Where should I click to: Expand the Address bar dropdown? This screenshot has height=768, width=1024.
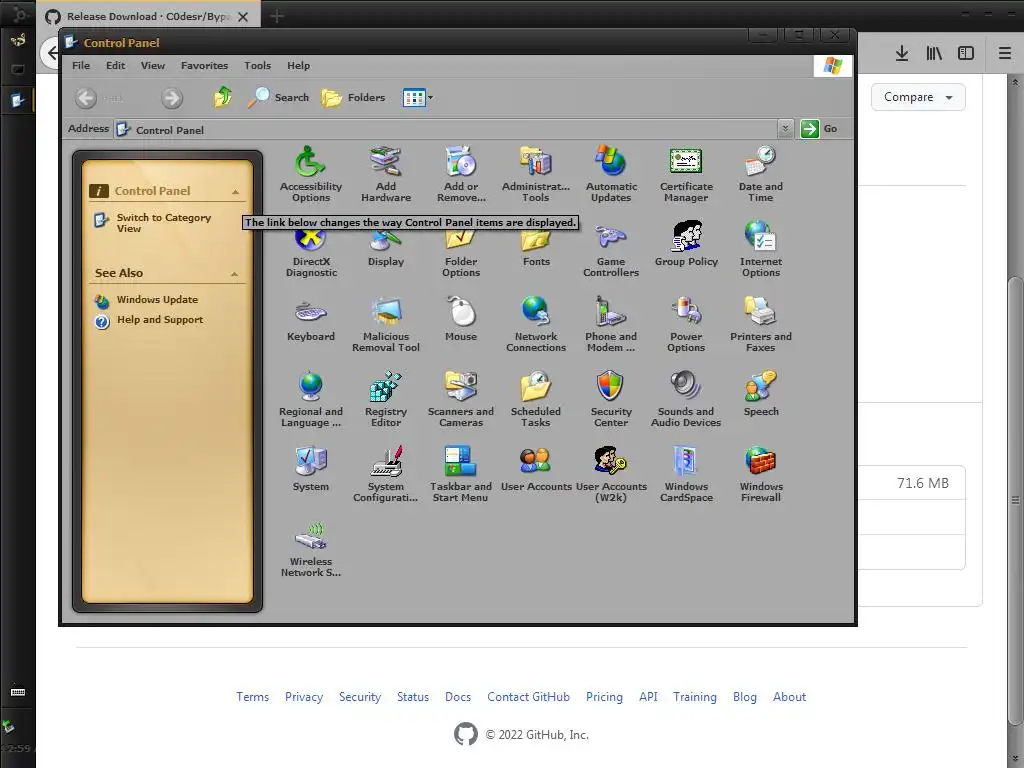coord(785,129)
